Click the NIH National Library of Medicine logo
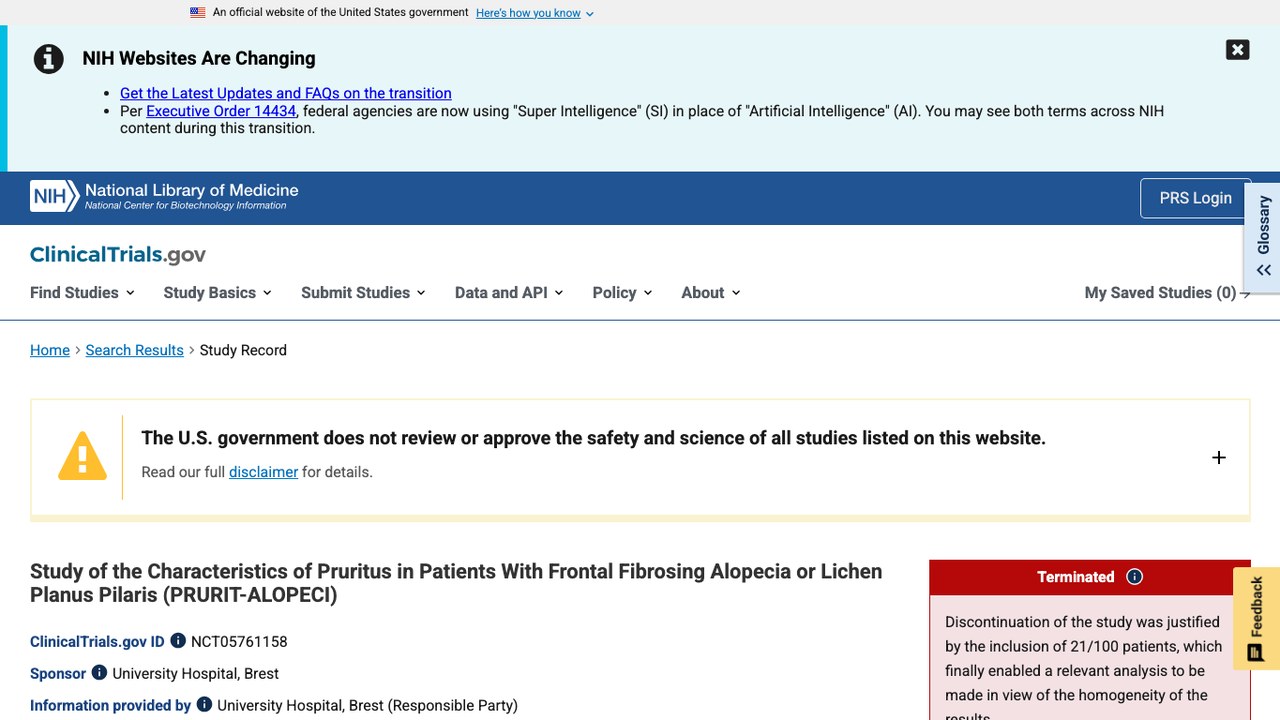Viewport: 1280px width, 720px height. (x=165, y=196)
